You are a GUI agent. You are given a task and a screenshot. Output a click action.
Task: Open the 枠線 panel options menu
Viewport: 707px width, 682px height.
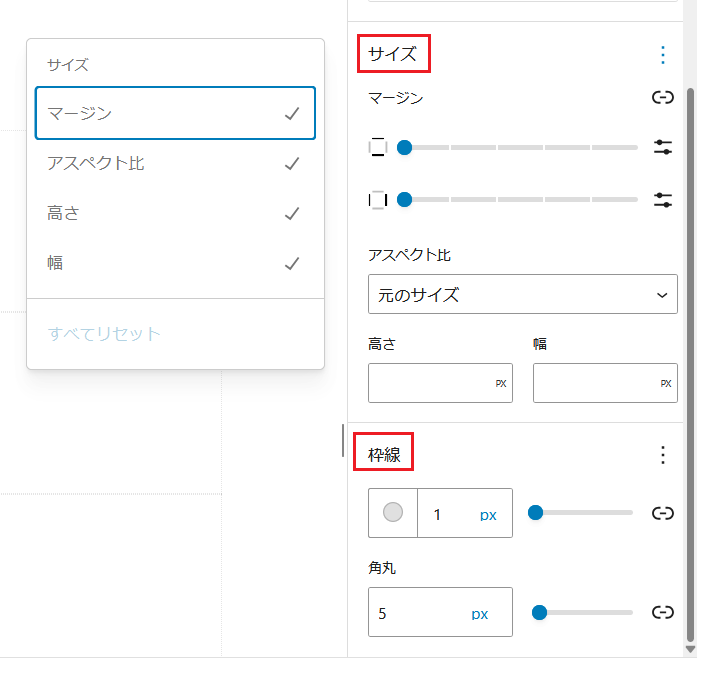pyautogui.click(x=662, y=455)
